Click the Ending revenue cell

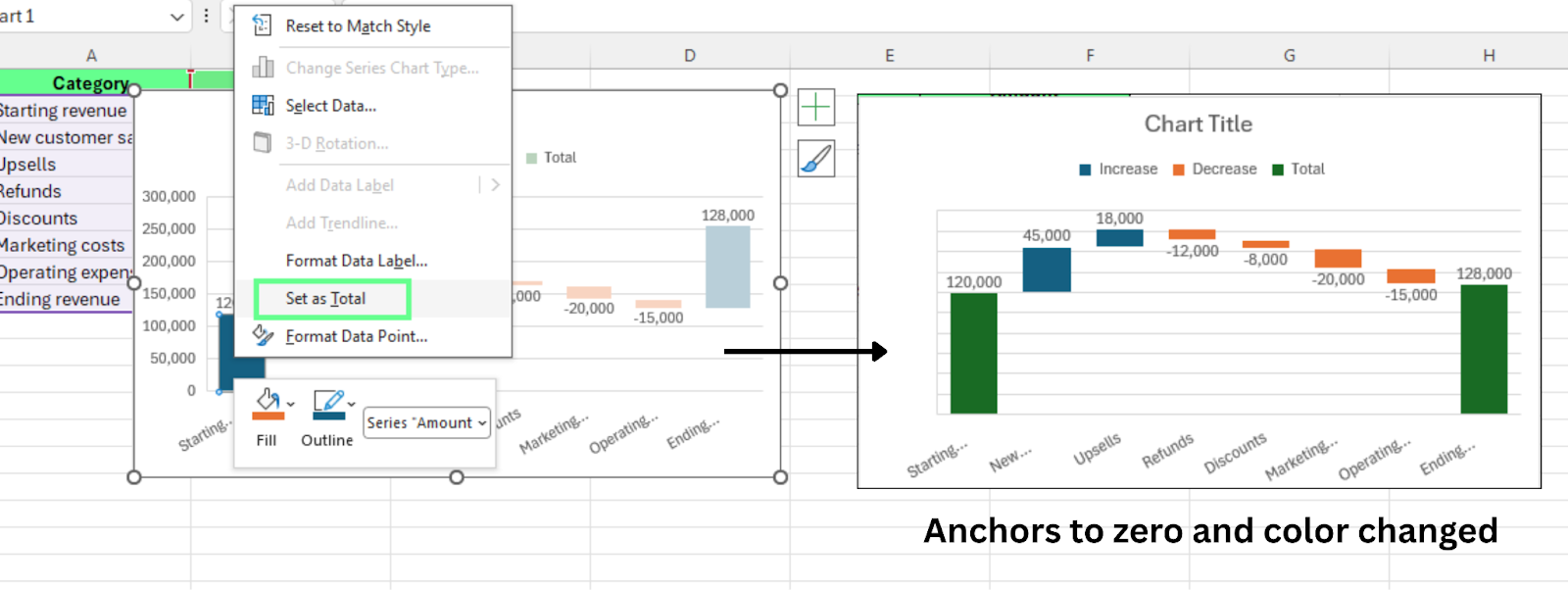tap(66, 299)
